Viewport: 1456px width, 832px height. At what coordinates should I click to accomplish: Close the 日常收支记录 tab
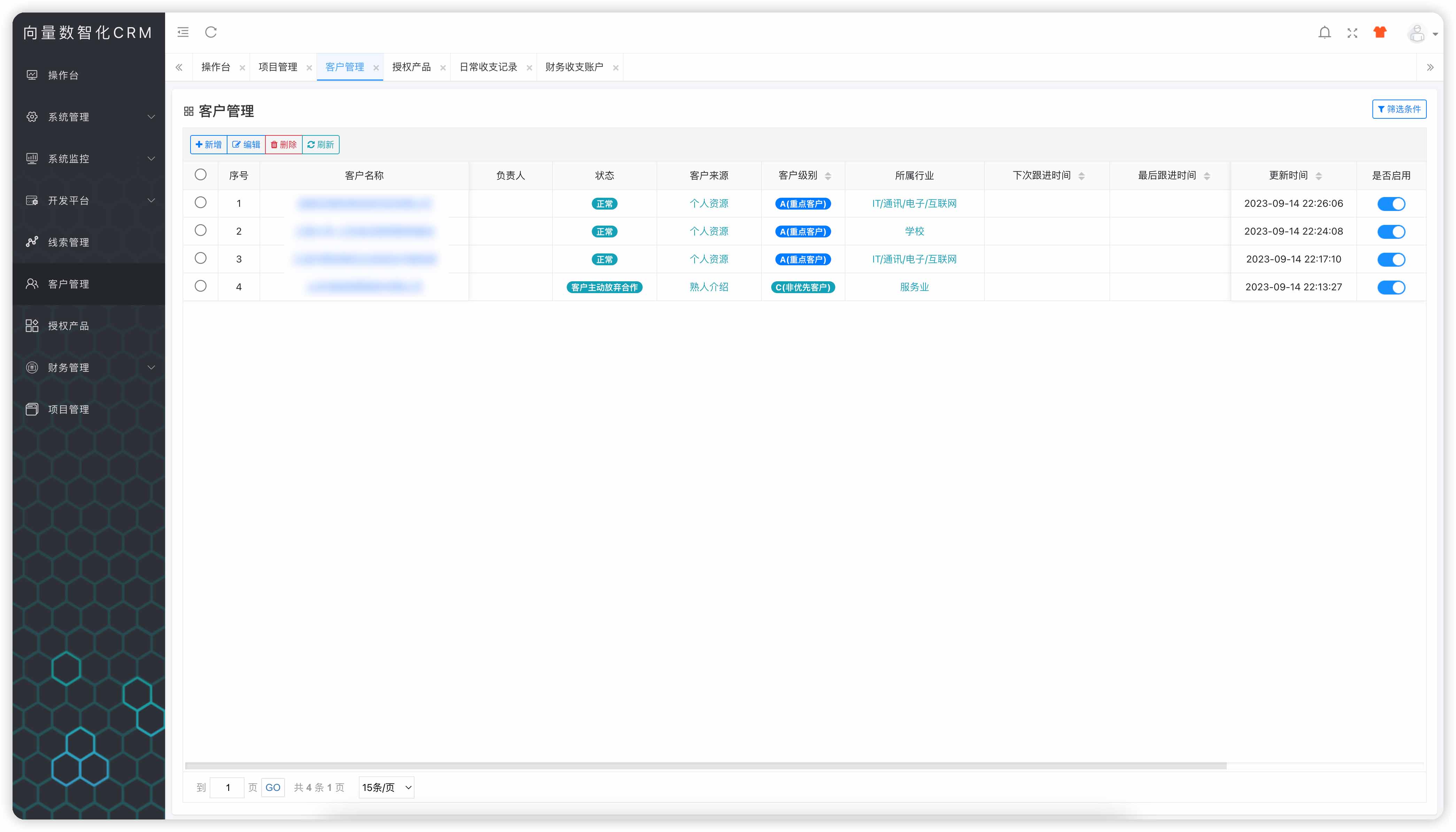[529, 68]
